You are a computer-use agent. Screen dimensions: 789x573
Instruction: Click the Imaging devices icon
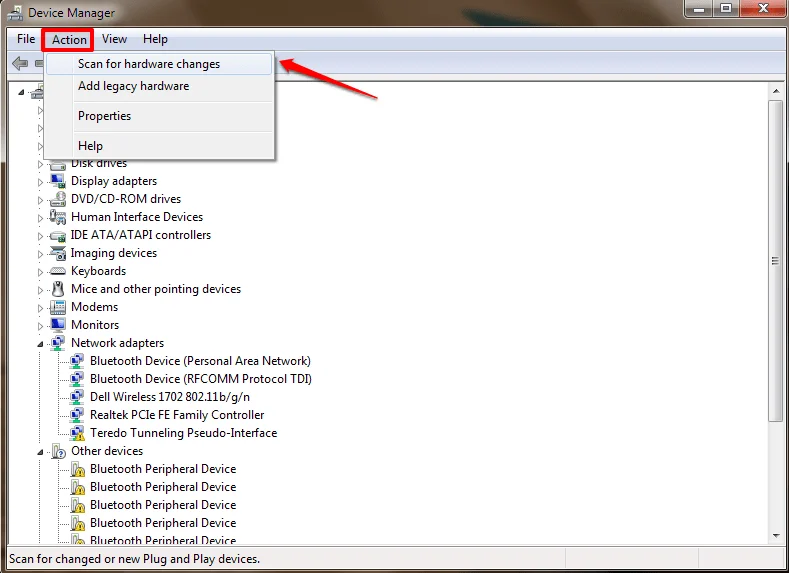(x=58, y=253)
